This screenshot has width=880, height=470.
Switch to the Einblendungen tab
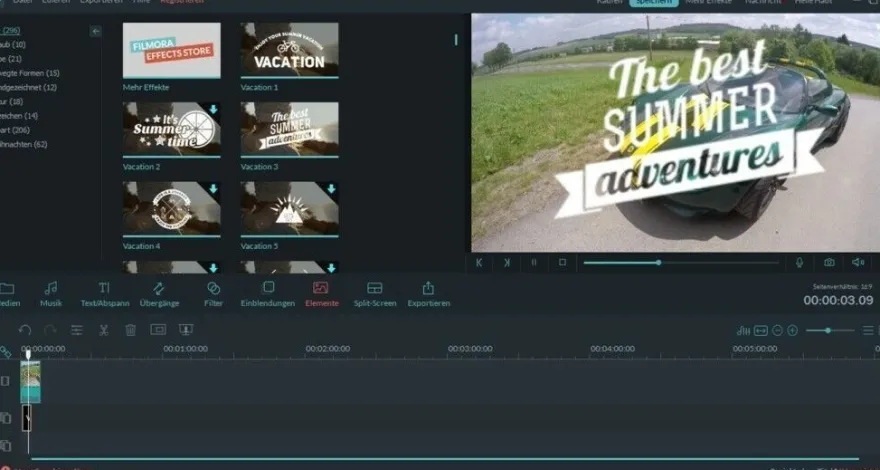(268, 295)
